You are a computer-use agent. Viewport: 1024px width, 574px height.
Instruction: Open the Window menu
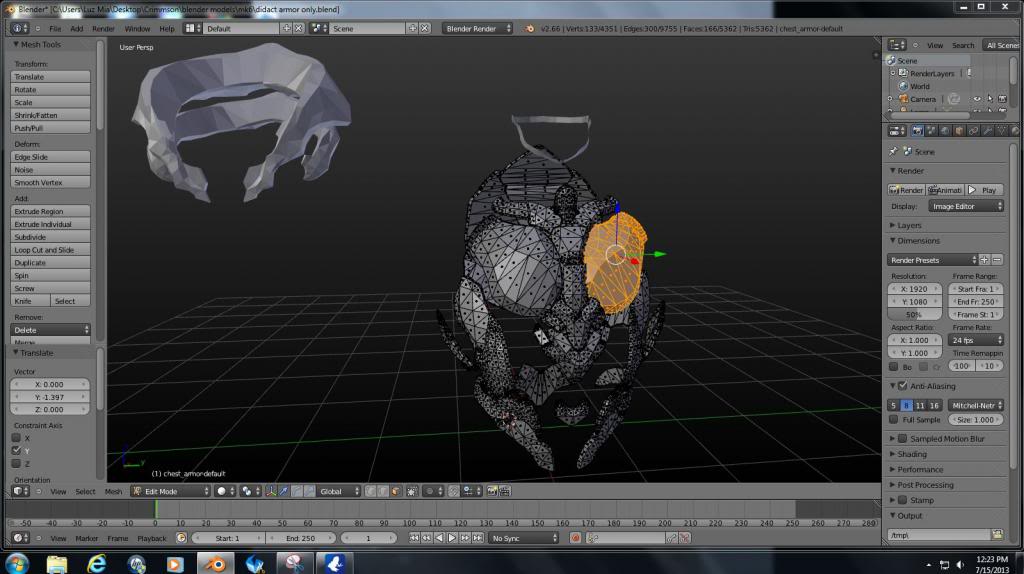[x=137, y=29]
